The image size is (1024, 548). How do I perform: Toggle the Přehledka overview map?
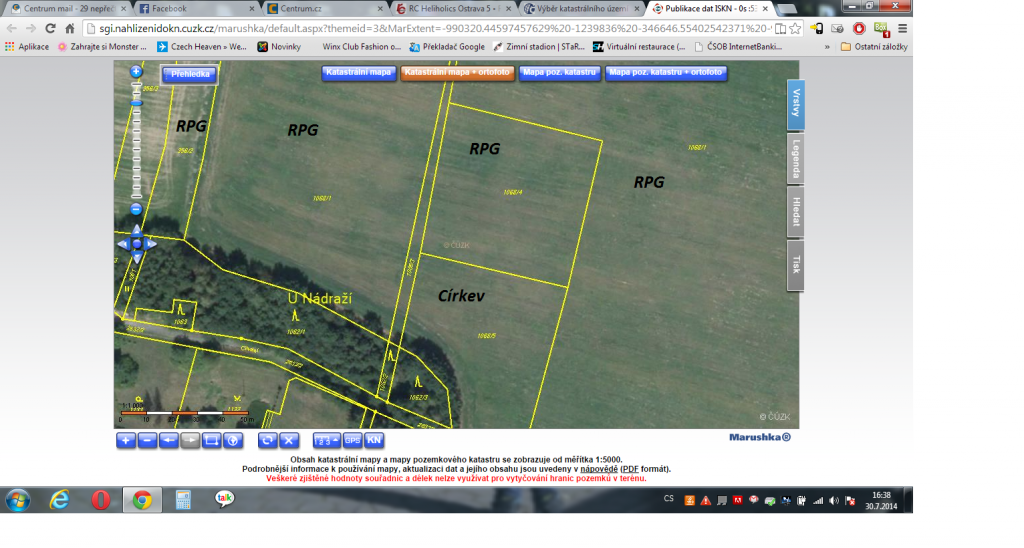click(x=190, y=74)
